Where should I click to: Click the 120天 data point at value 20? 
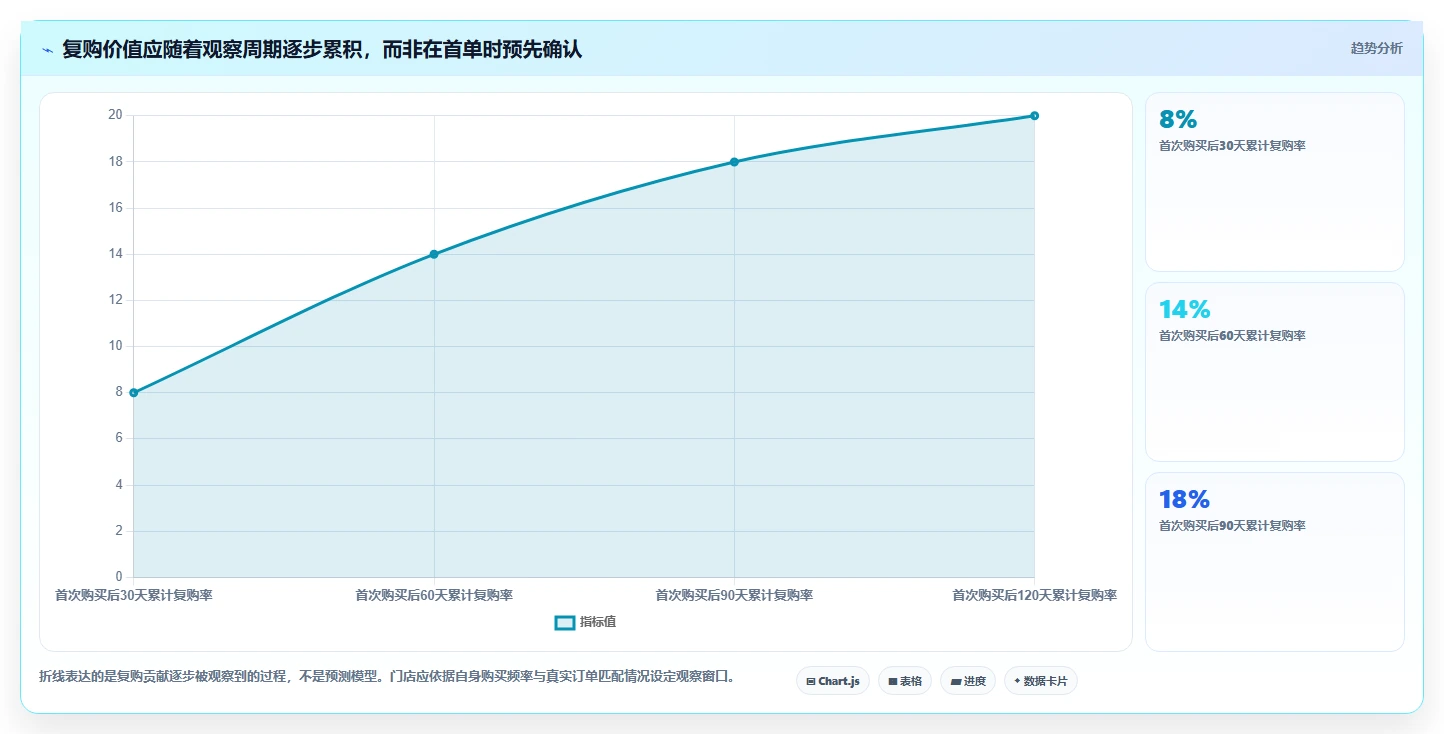[1034, 116]
